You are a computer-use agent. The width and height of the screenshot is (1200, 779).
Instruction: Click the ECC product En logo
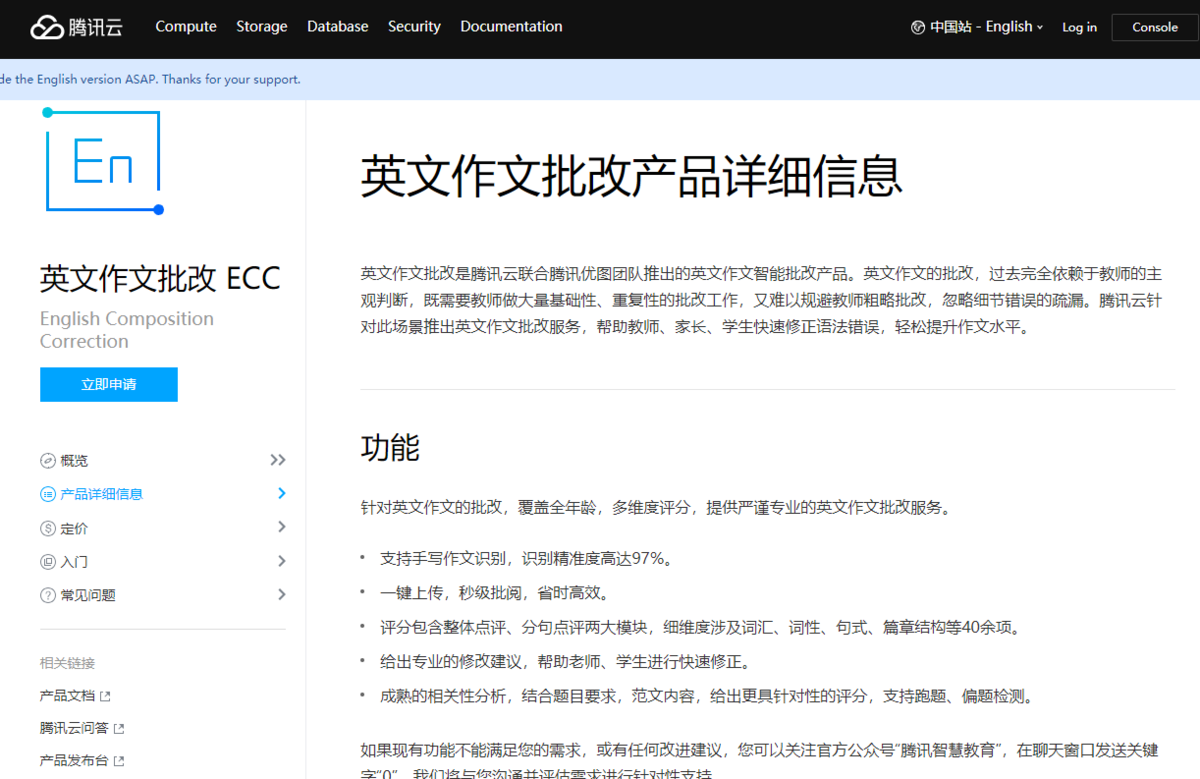pyautogui.click(x=103, y=161)
